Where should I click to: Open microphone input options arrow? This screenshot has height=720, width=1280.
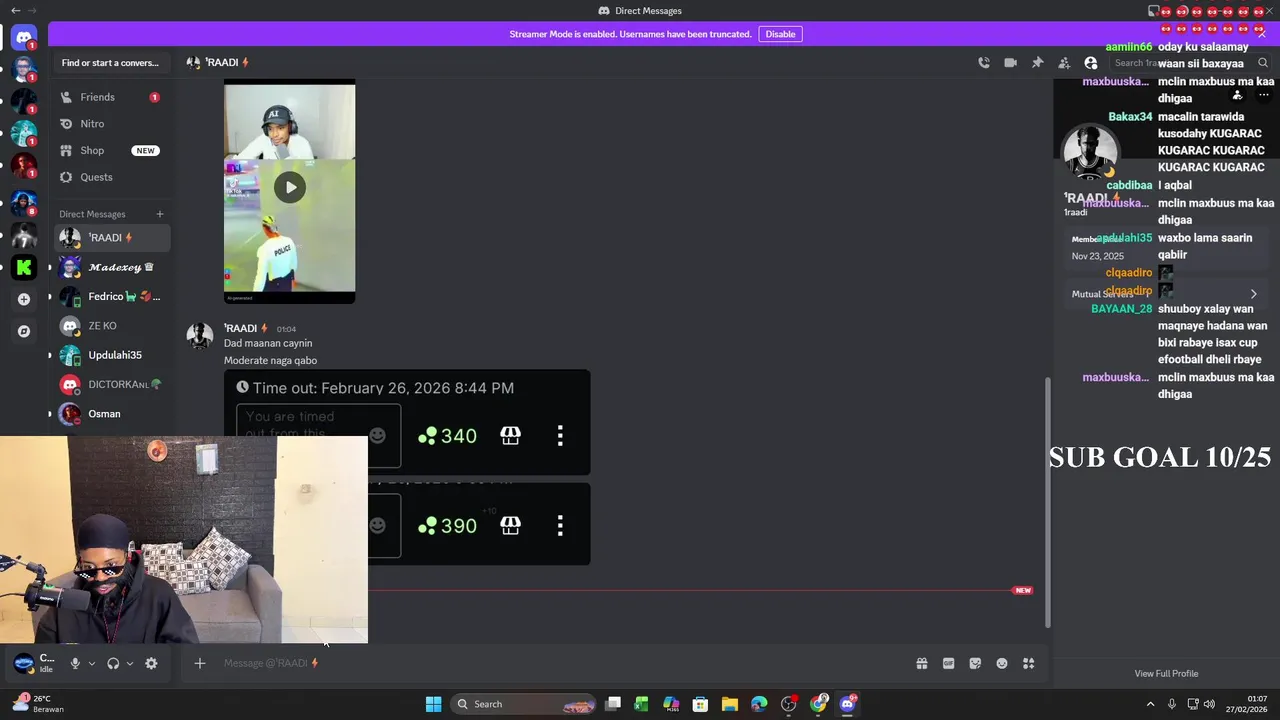(x=92, y=663)
